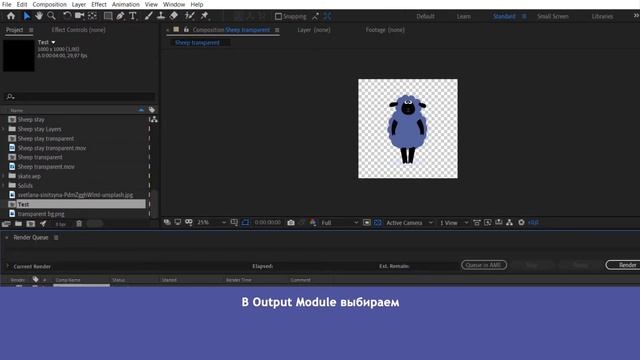Screen dimensions: 640x360
Task: Click the Home icon in the toolbar
Action: click(11, 16)
